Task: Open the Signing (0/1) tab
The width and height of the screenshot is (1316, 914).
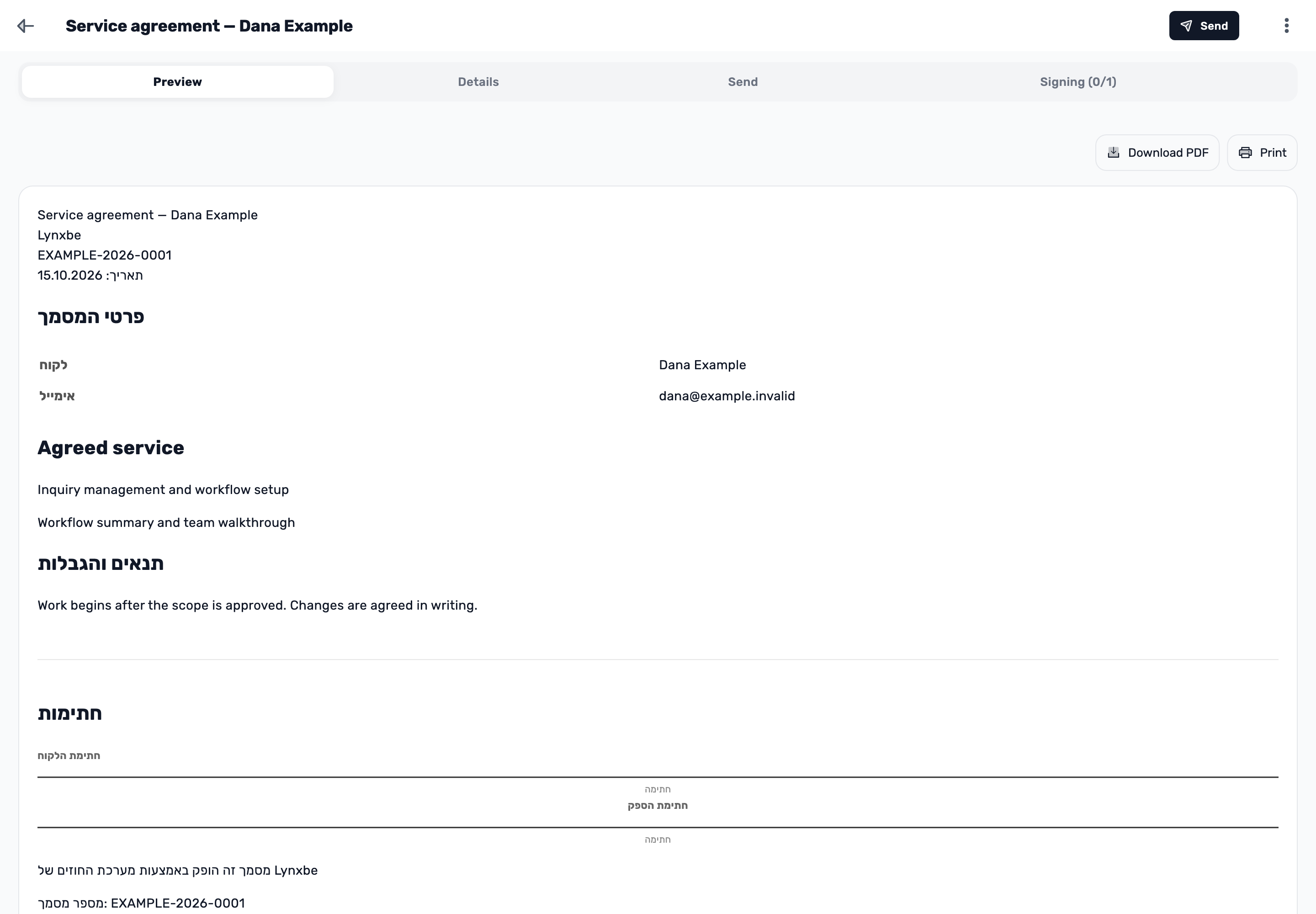Action: tap(1078, 82)
